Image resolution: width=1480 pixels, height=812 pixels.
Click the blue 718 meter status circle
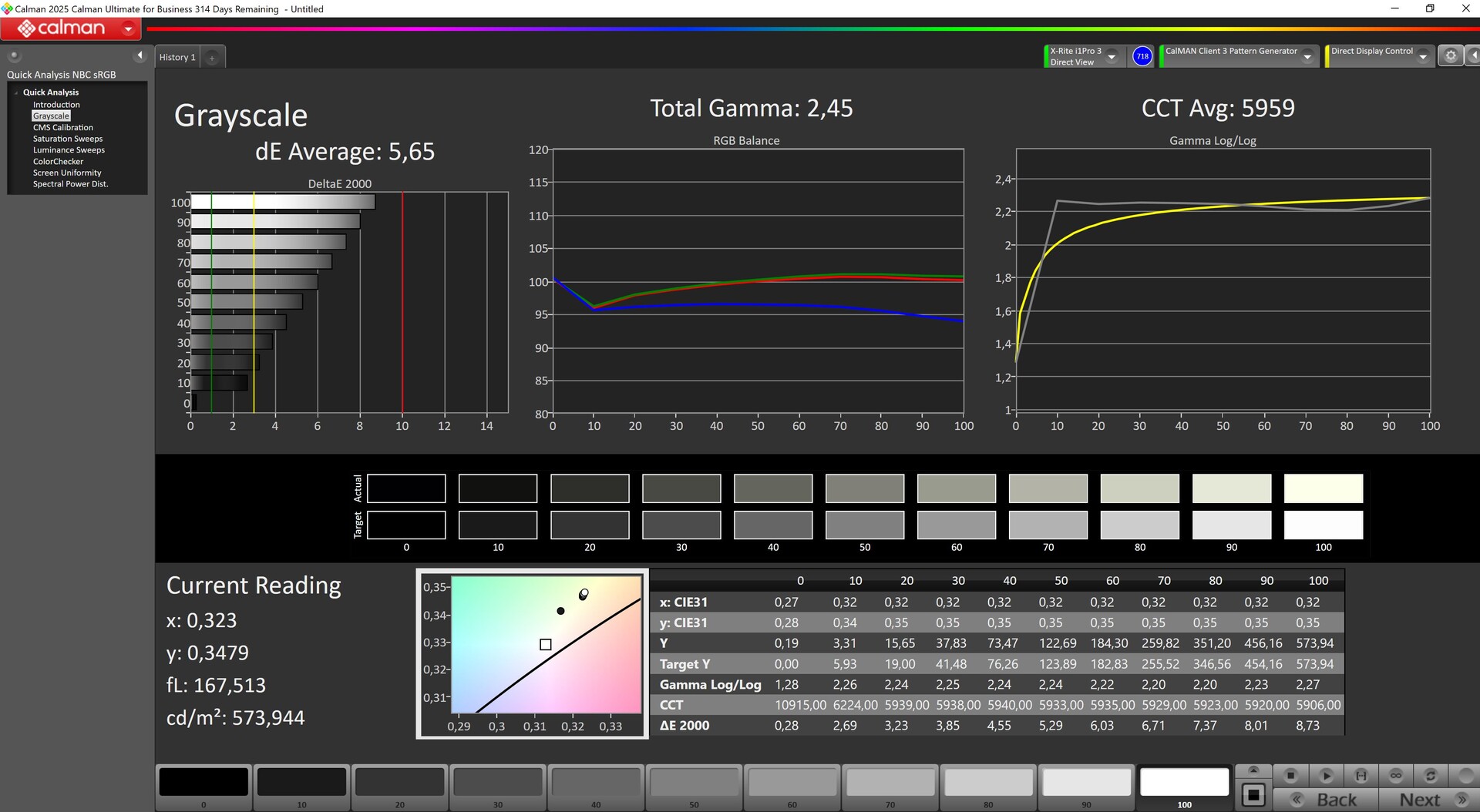pos(1142,56)
